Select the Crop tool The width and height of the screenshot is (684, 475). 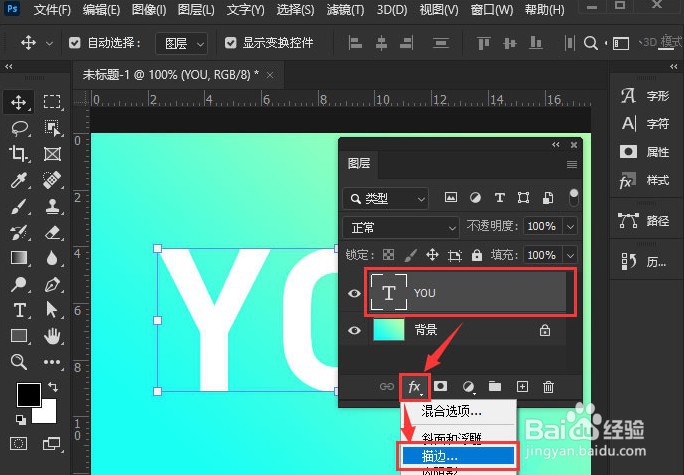point(18,154)
